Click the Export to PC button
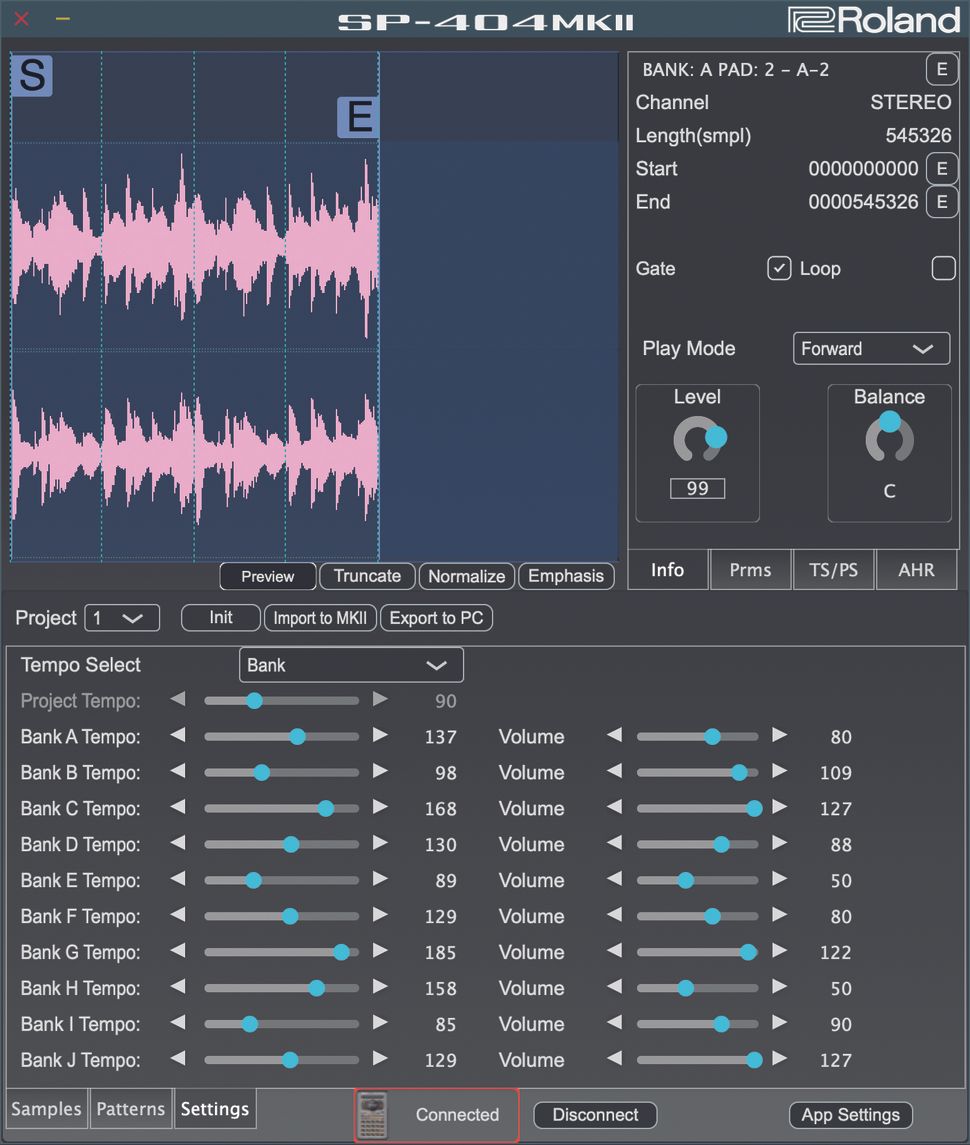Viewport: 970px width, 1145px height. [436, 618]
